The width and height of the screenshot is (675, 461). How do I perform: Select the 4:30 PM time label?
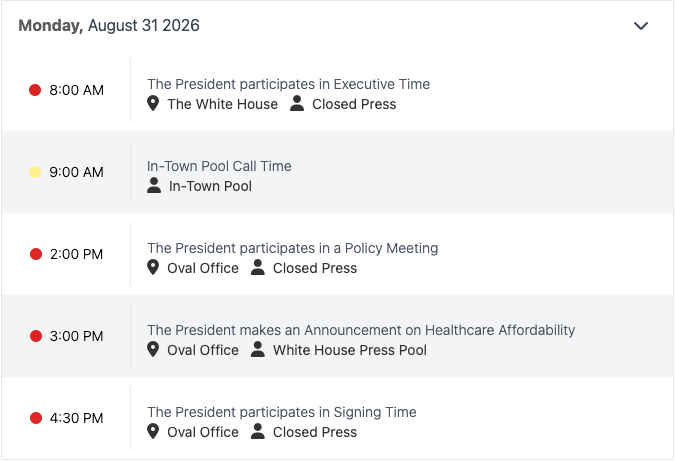(x=76, y=418)
